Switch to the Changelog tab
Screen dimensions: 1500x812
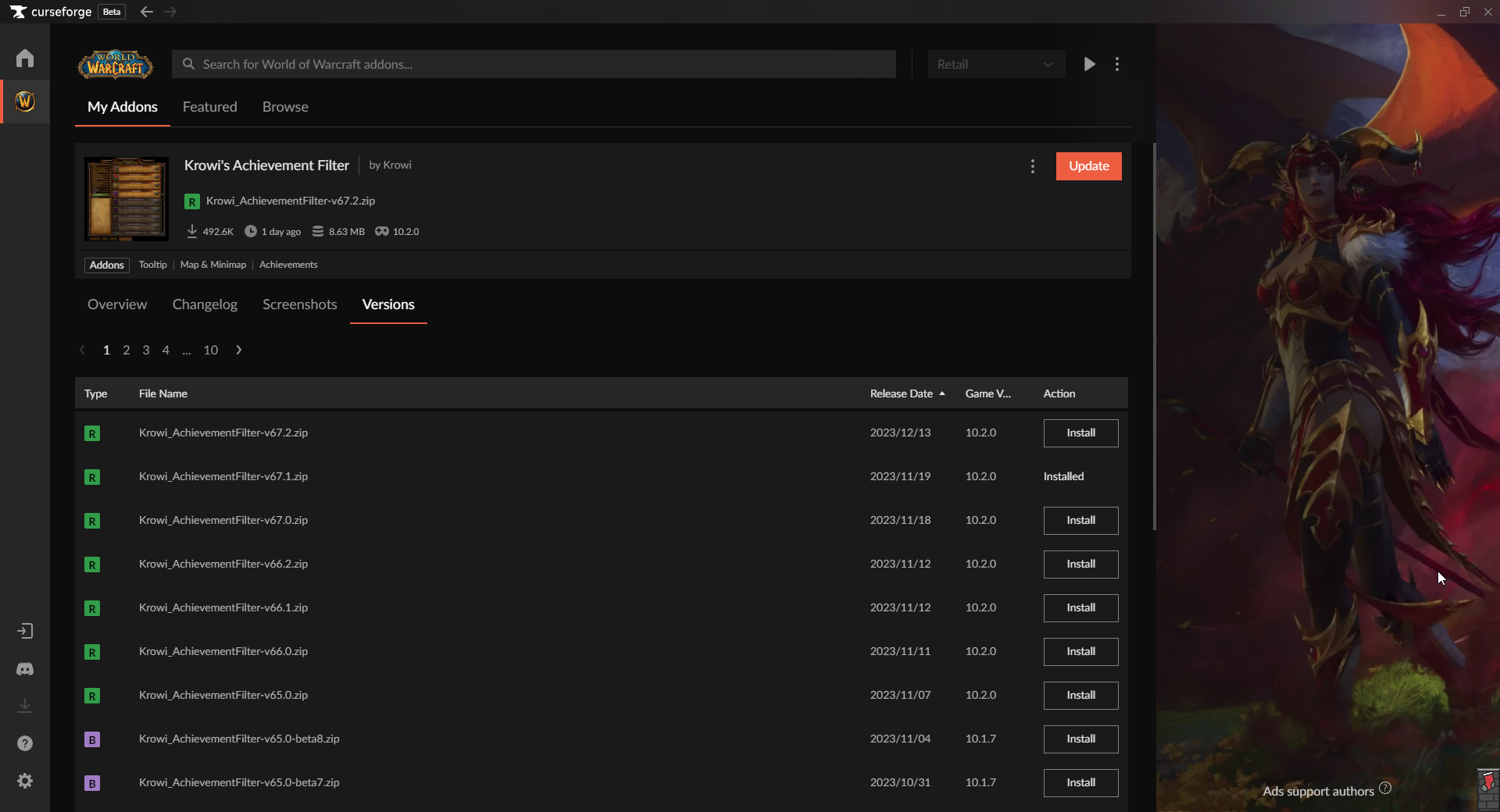click(x=205, y=304)
